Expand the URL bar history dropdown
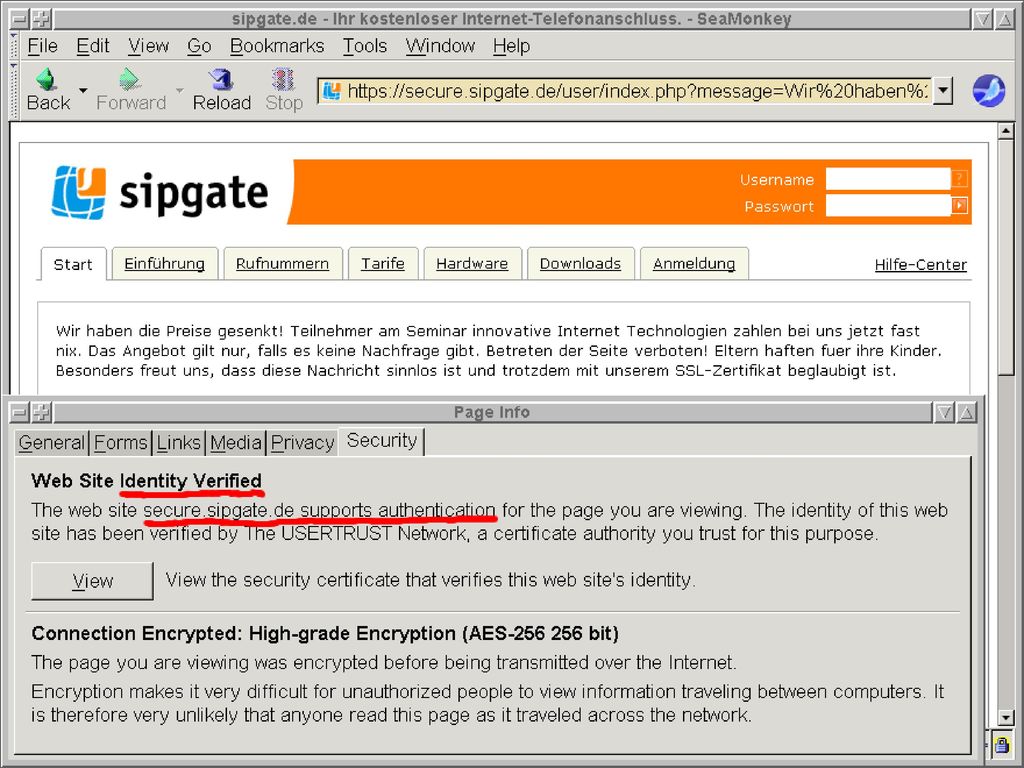Screen dimensions: 1024x768 click(942, 91)
